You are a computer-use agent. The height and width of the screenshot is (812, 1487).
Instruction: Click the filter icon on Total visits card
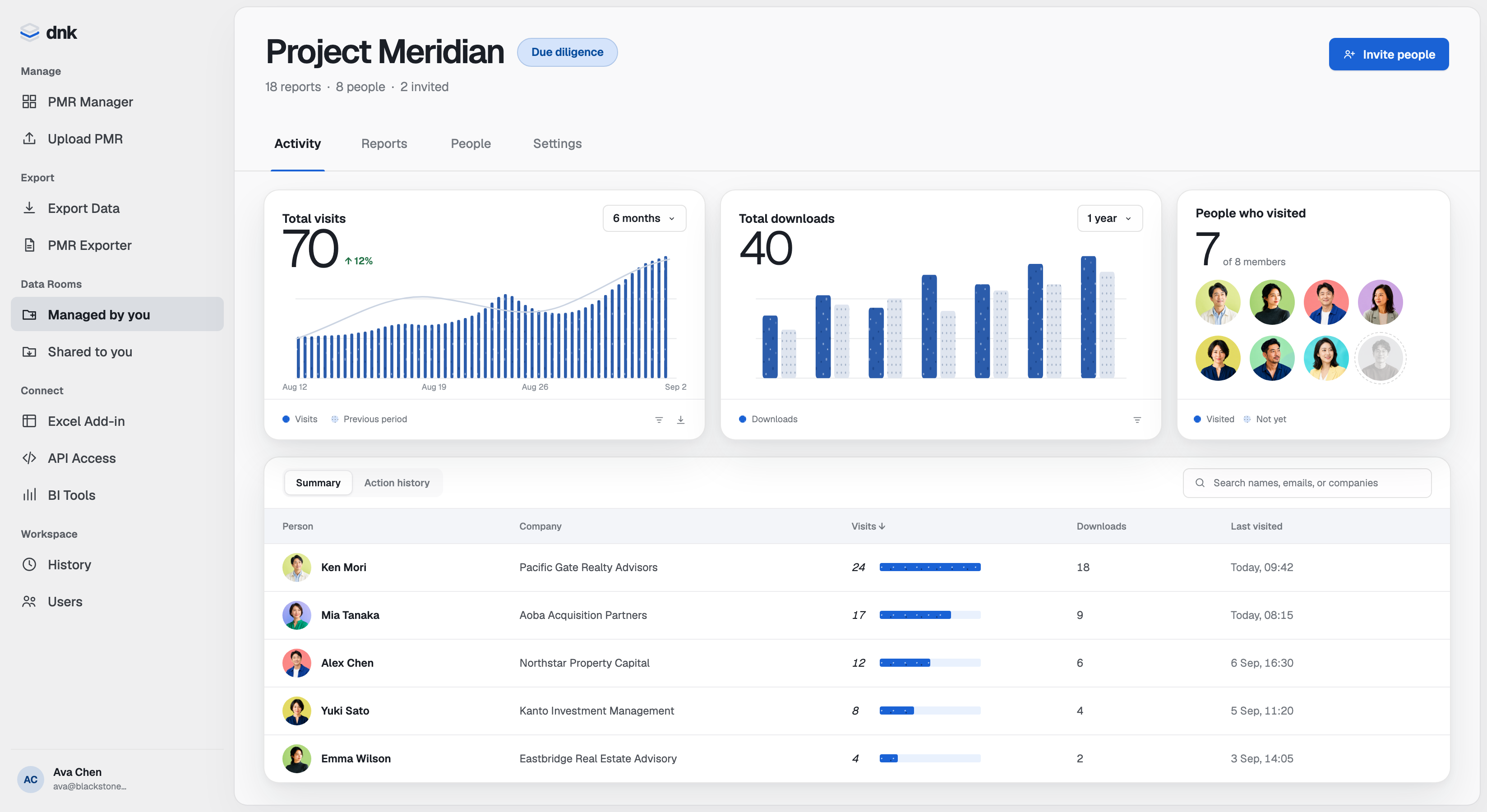tap(659, 420)
